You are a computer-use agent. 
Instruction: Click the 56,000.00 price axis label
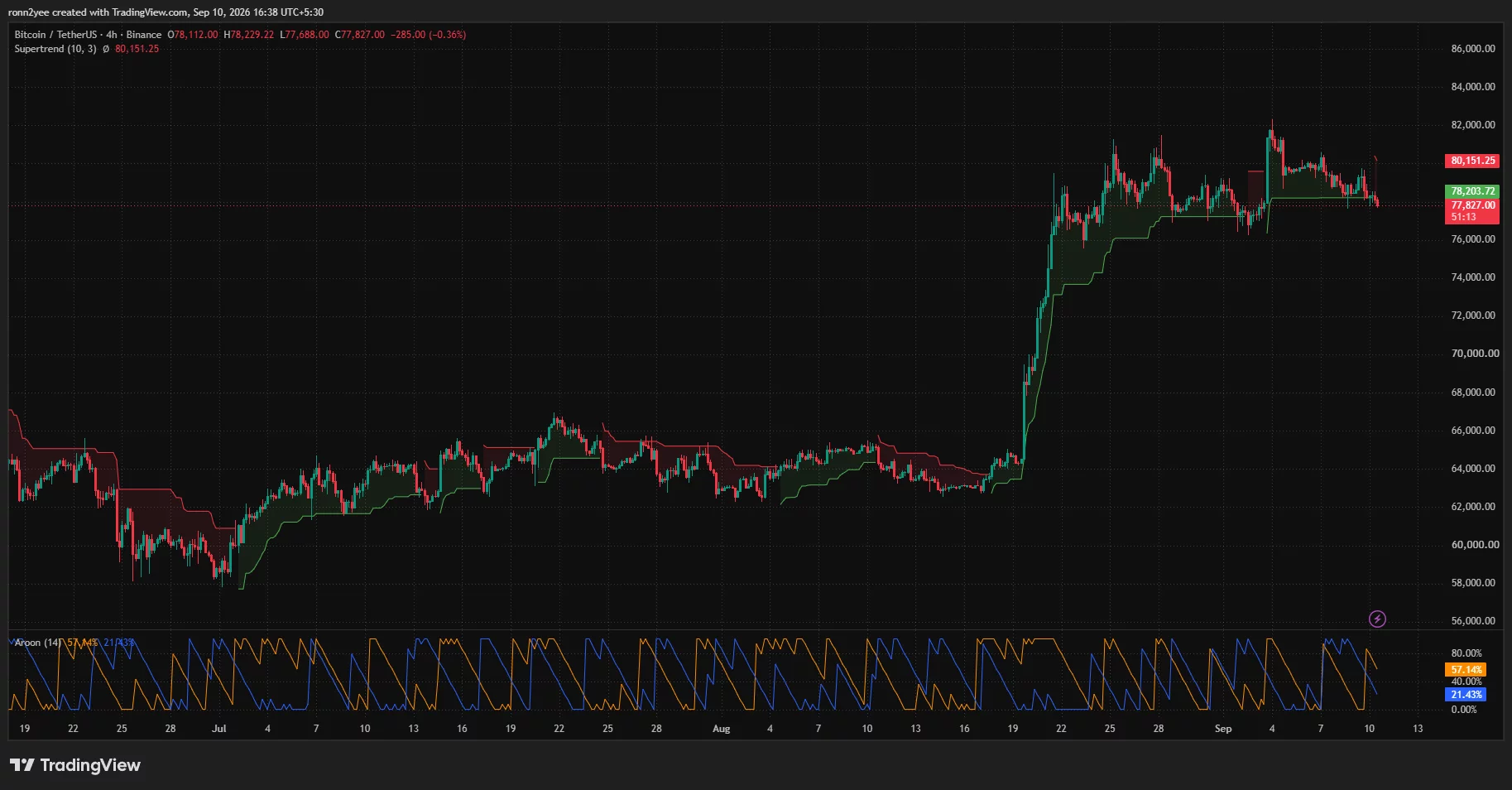[1473, 621]
